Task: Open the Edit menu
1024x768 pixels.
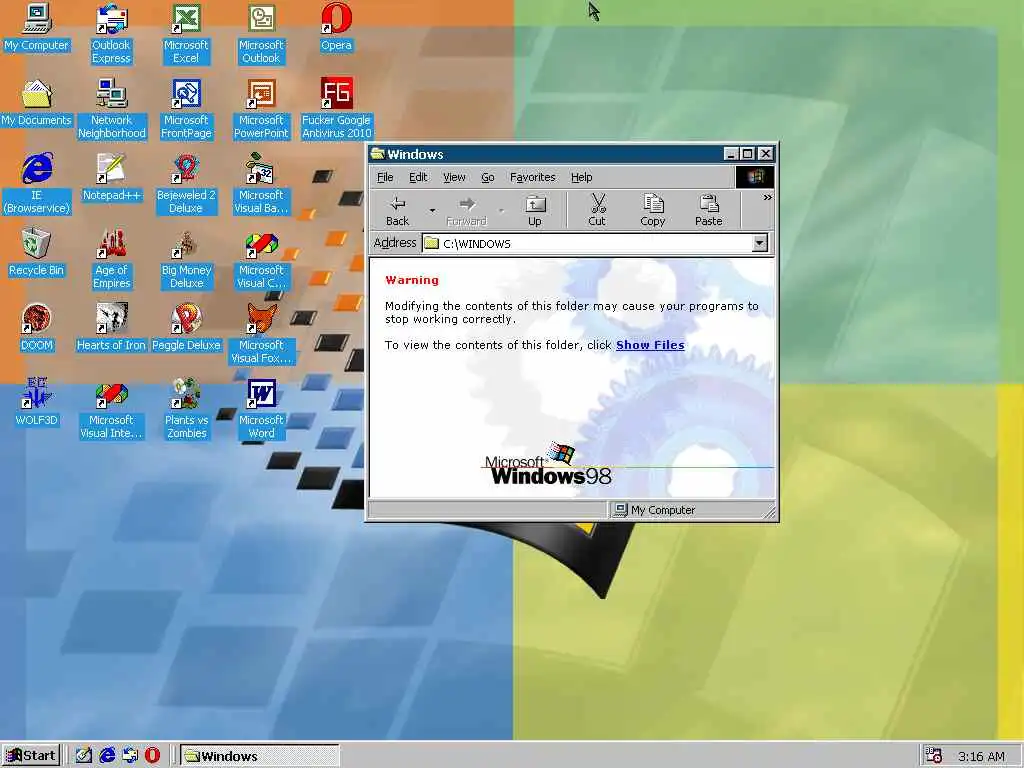Action: pos(418,177)
